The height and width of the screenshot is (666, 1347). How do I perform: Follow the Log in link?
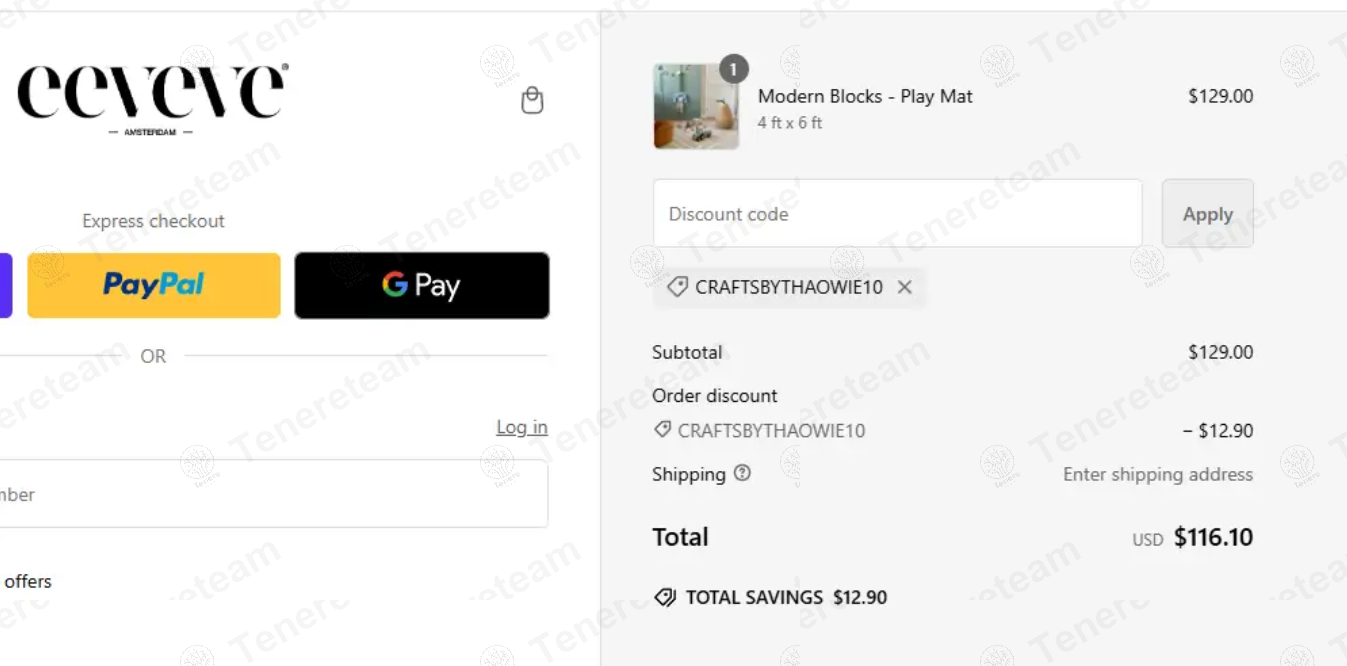(x=522, y=427)
